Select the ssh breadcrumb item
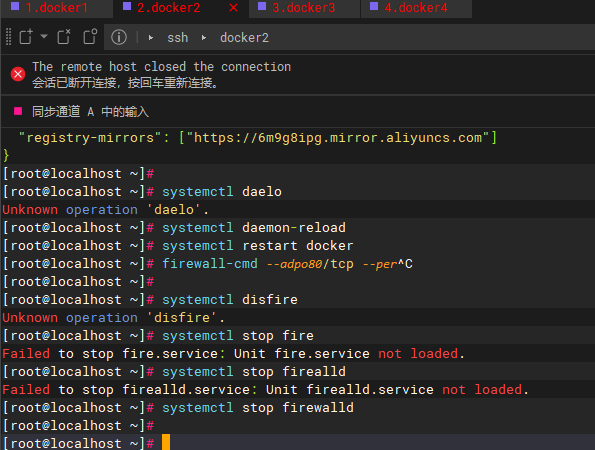 coord(178,38)
